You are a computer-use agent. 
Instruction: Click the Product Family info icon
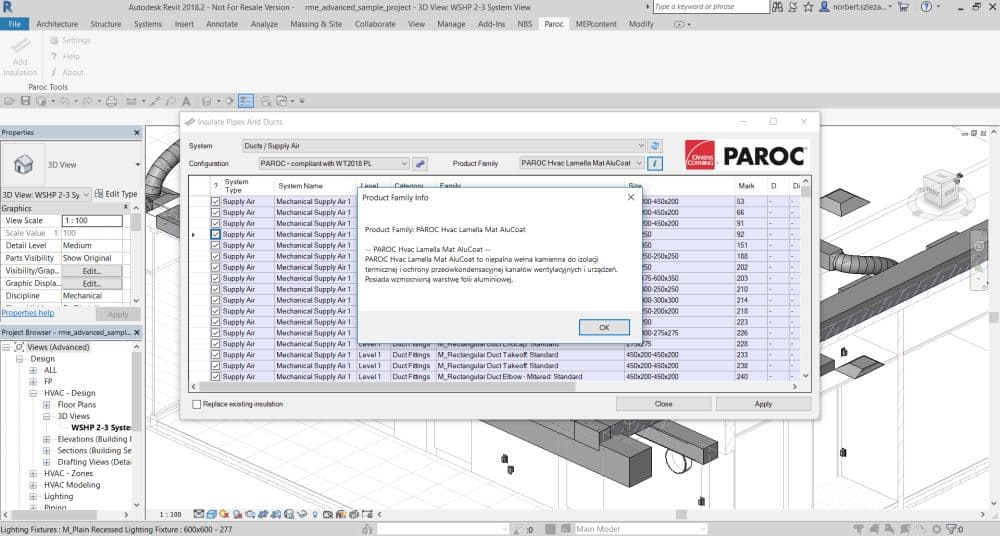(x=655, y=163)
